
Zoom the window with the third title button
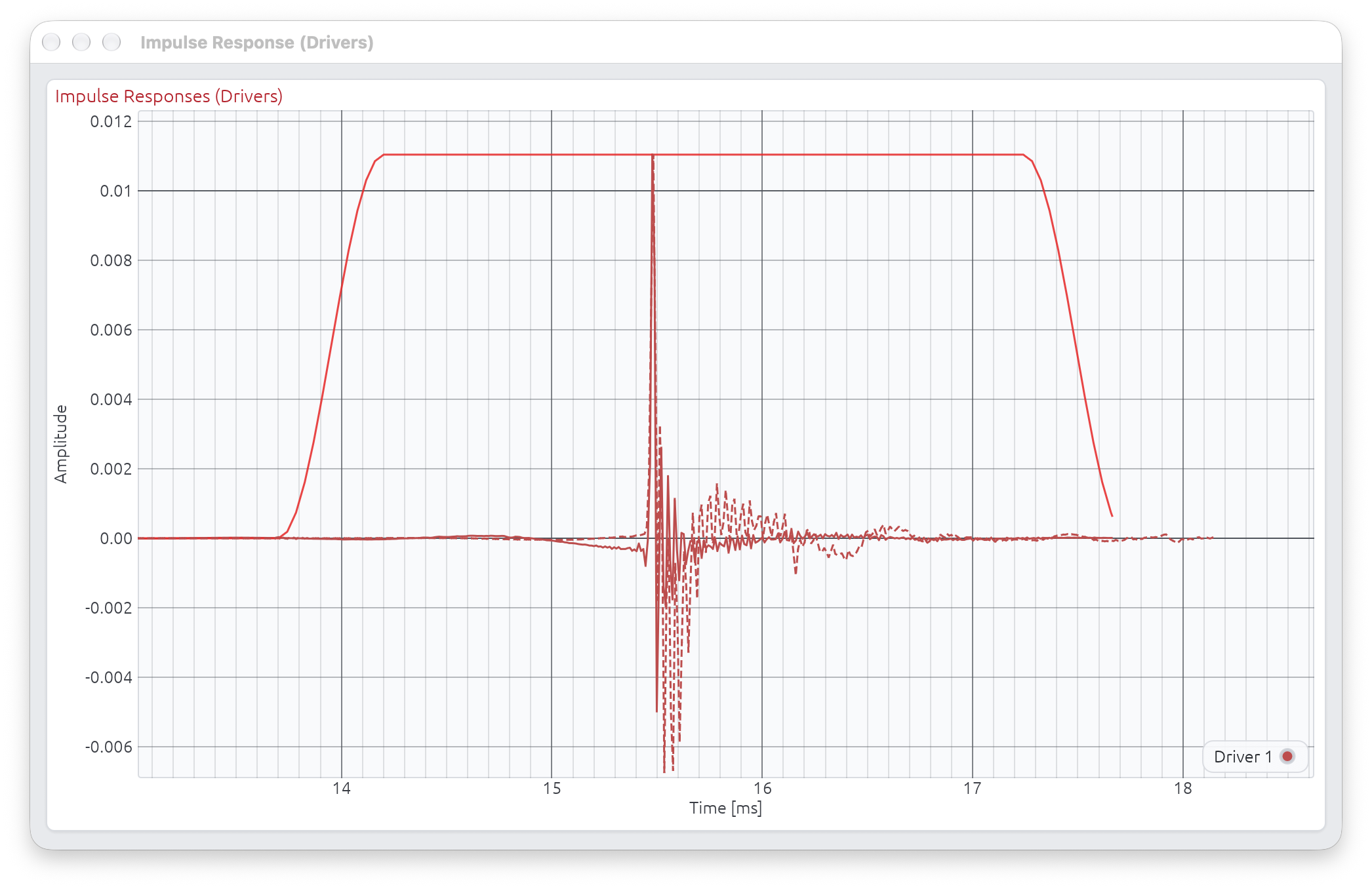point(111,42)
